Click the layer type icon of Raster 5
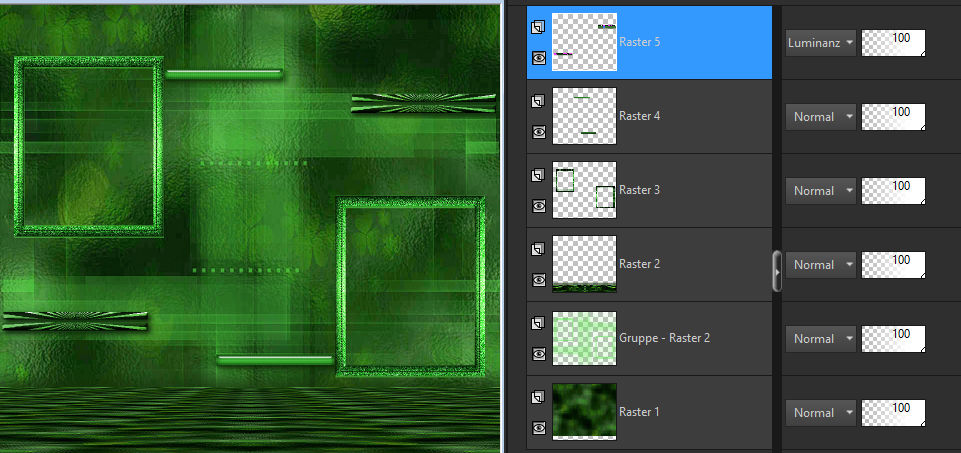This screenshot has height=453, width=961. pos(538,27)
